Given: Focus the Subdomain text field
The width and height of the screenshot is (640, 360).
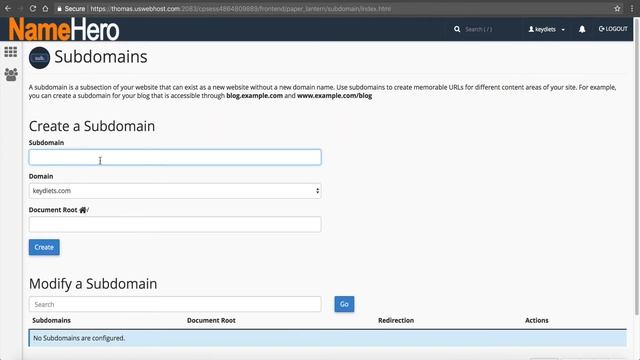Looking at the screenshot, I should coord(175,157).
